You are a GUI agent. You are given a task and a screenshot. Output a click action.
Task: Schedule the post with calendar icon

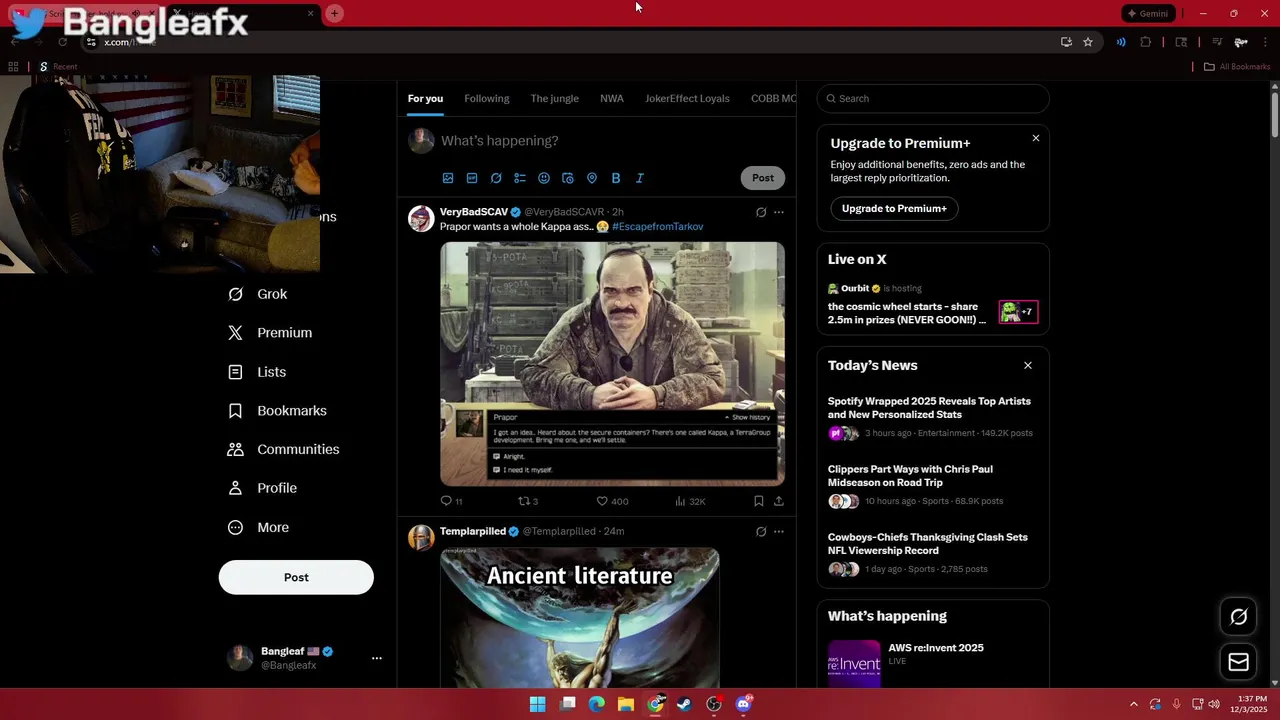568,178
